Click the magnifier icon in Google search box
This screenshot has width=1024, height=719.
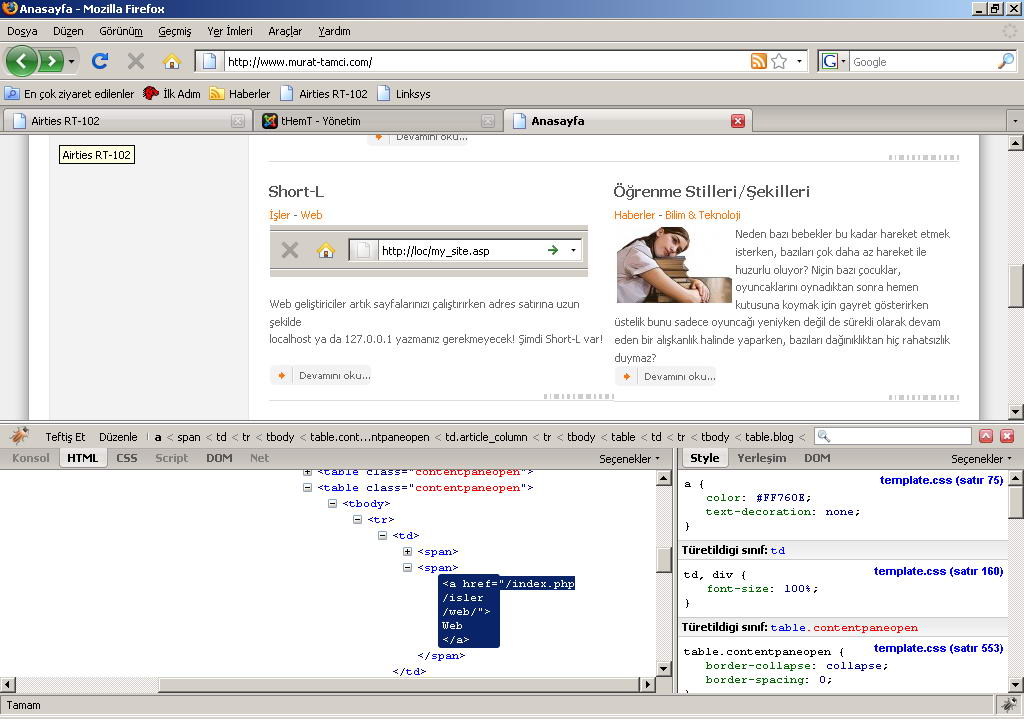coord(1005,61)
